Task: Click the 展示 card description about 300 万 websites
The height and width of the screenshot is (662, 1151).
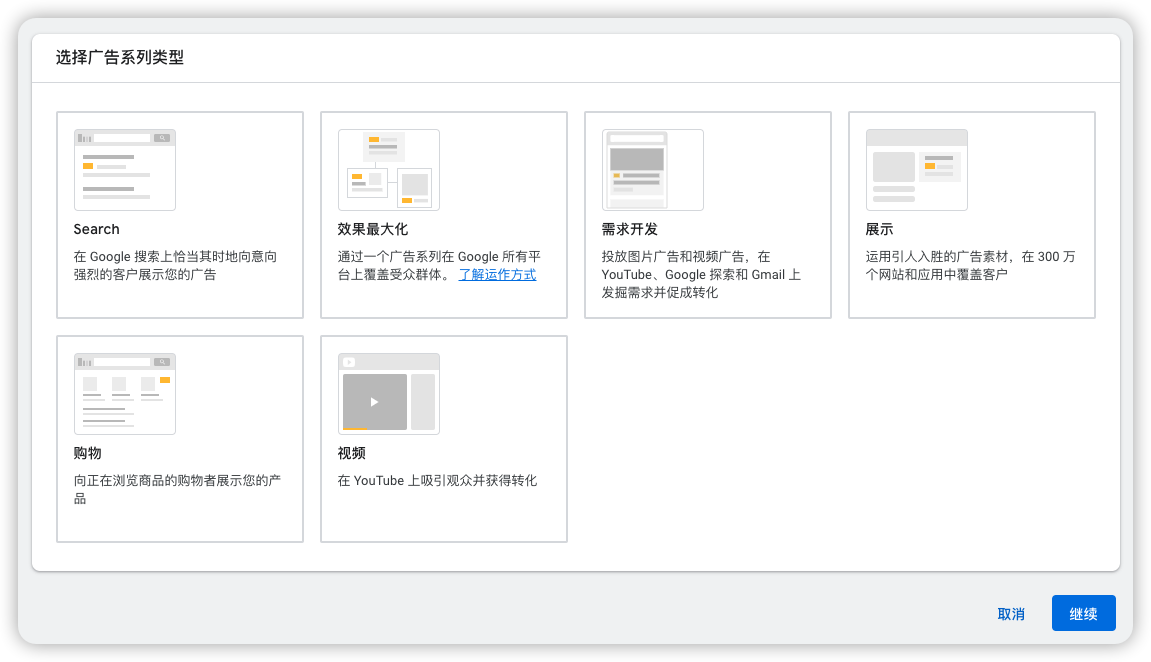Action: [970, 265]
